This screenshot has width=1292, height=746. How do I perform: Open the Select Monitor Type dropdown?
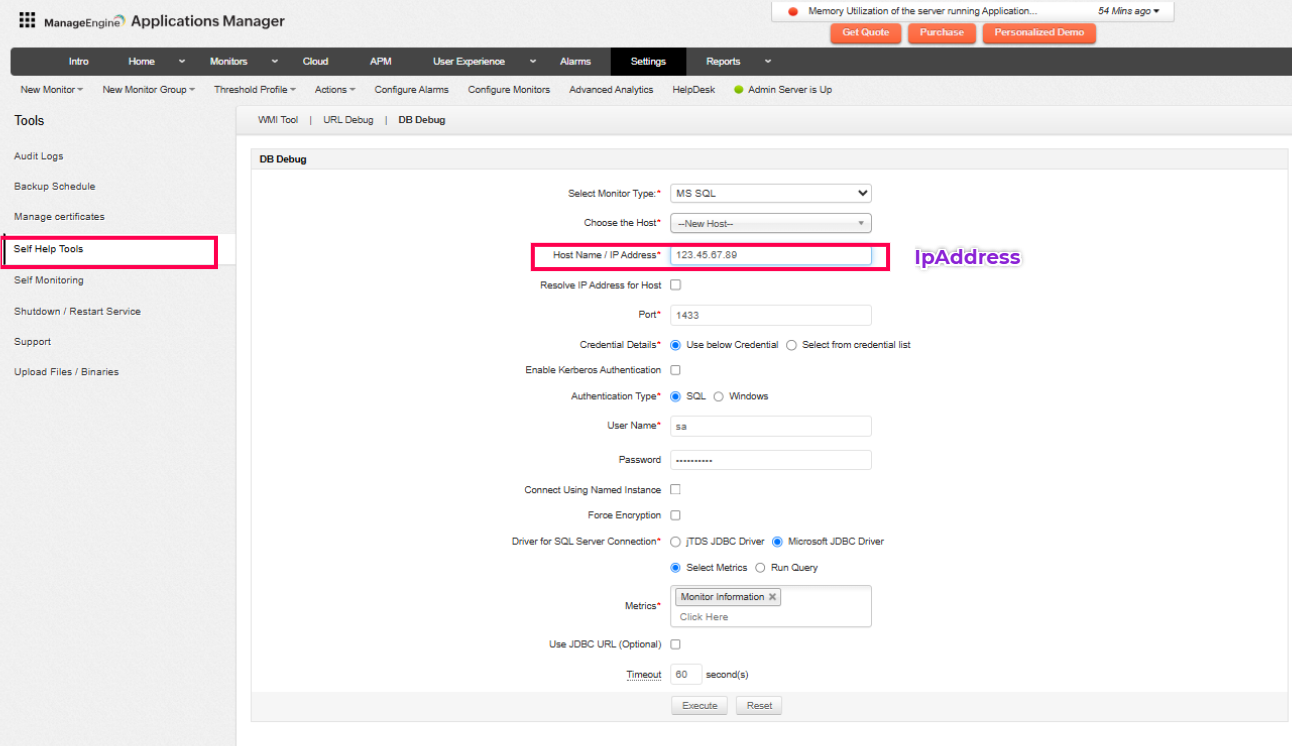click(x=771, y=193)
